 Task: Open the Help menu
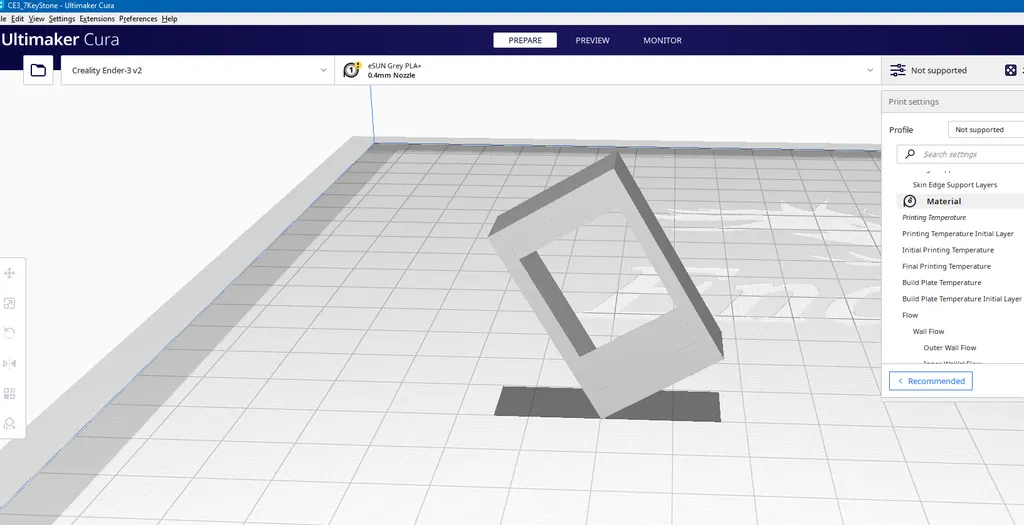pos(169,19)
